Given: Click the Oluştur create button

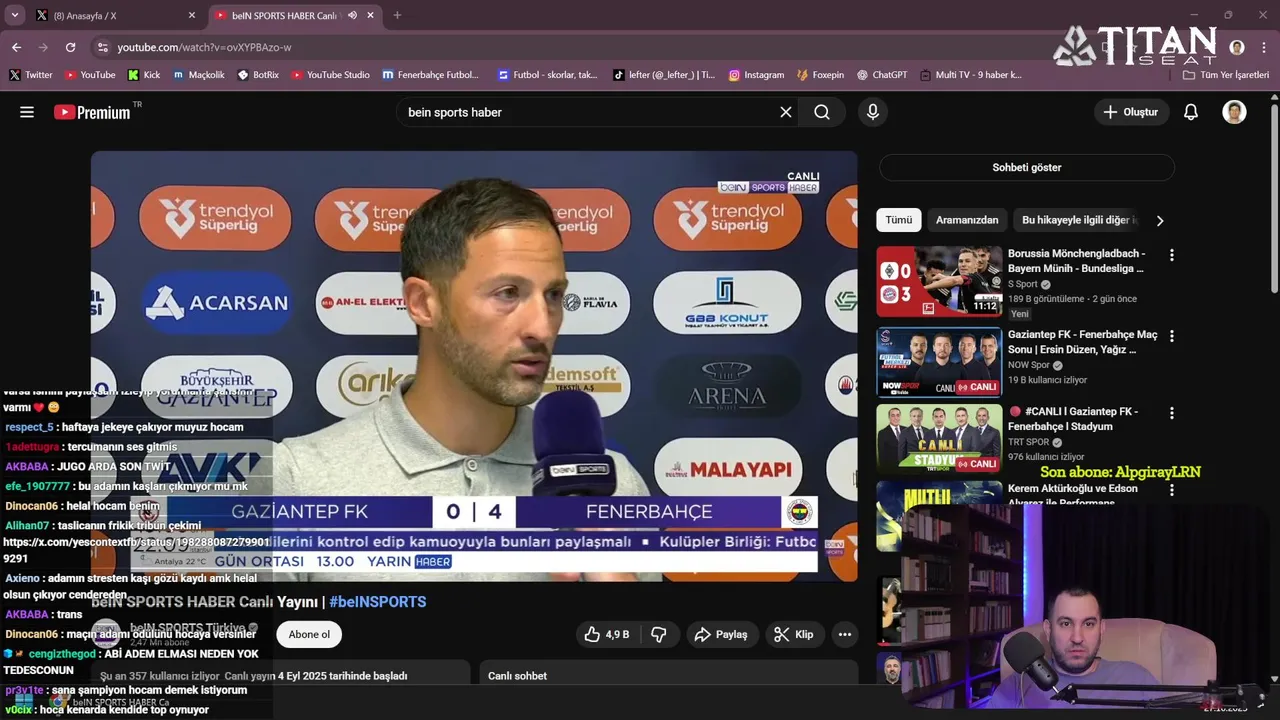Looking at the screenshot, I should pos(1131,112).
